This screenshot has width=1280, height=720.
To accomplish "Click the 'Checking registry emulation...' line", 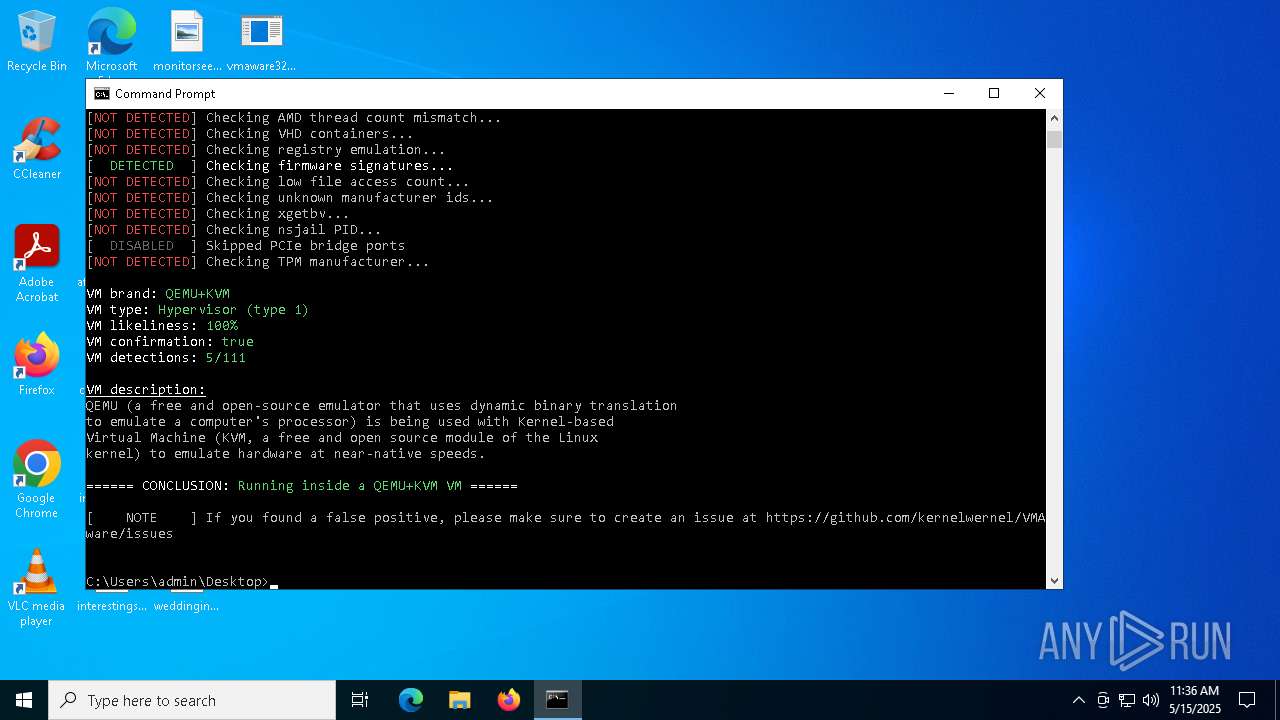I will 266,150.
